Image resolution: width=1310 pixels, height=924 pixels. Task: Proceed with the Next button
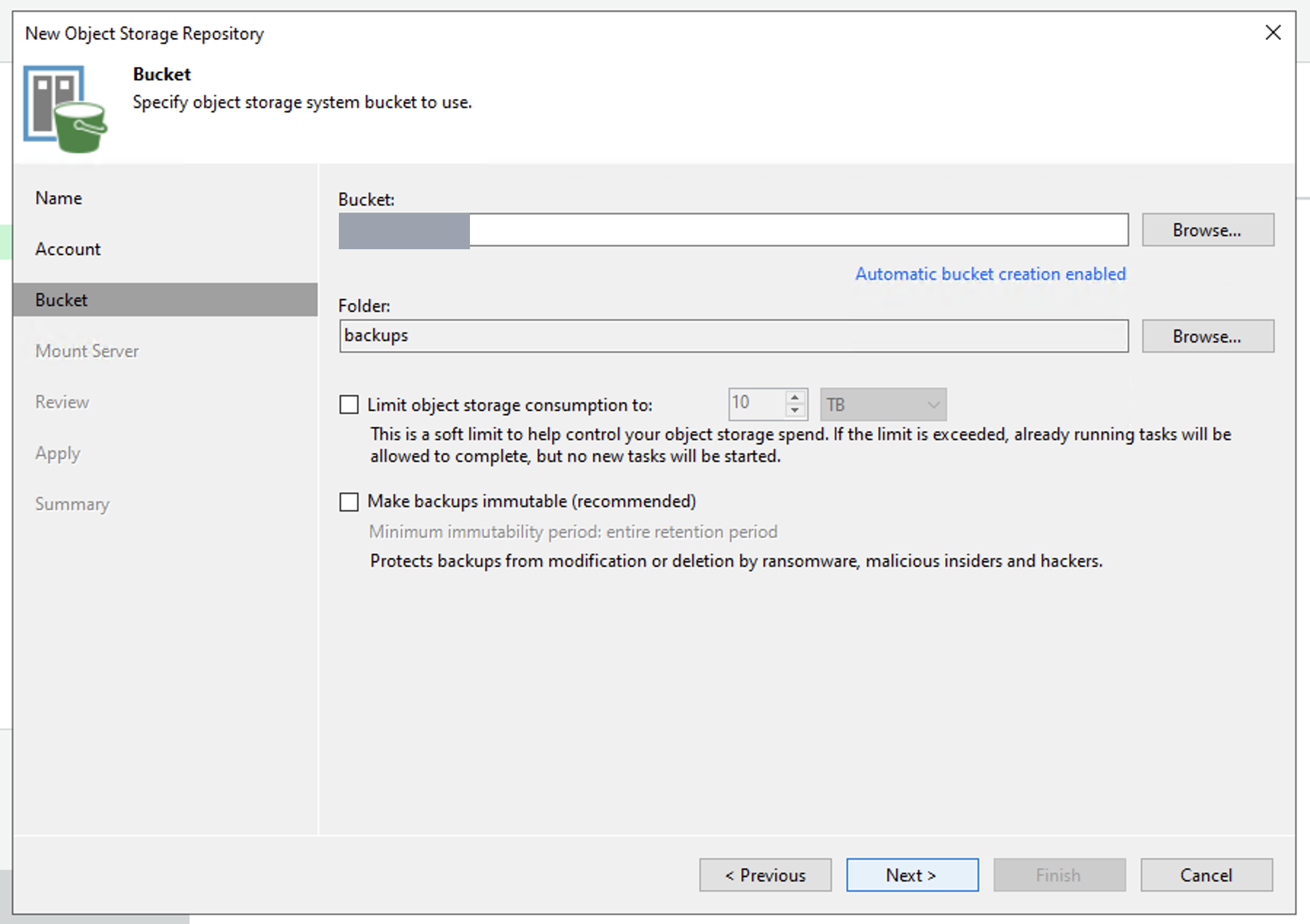912,875
